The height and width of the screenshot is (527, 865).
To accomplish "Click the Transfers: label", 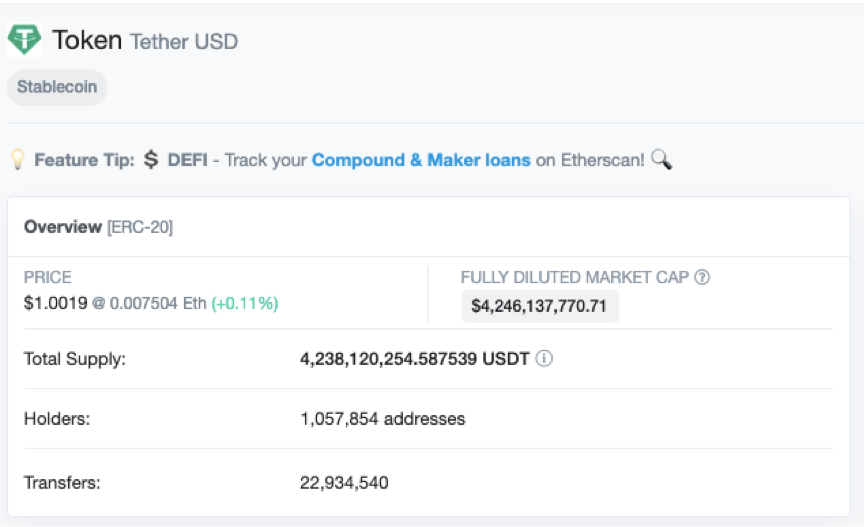I will coord(62,483).
